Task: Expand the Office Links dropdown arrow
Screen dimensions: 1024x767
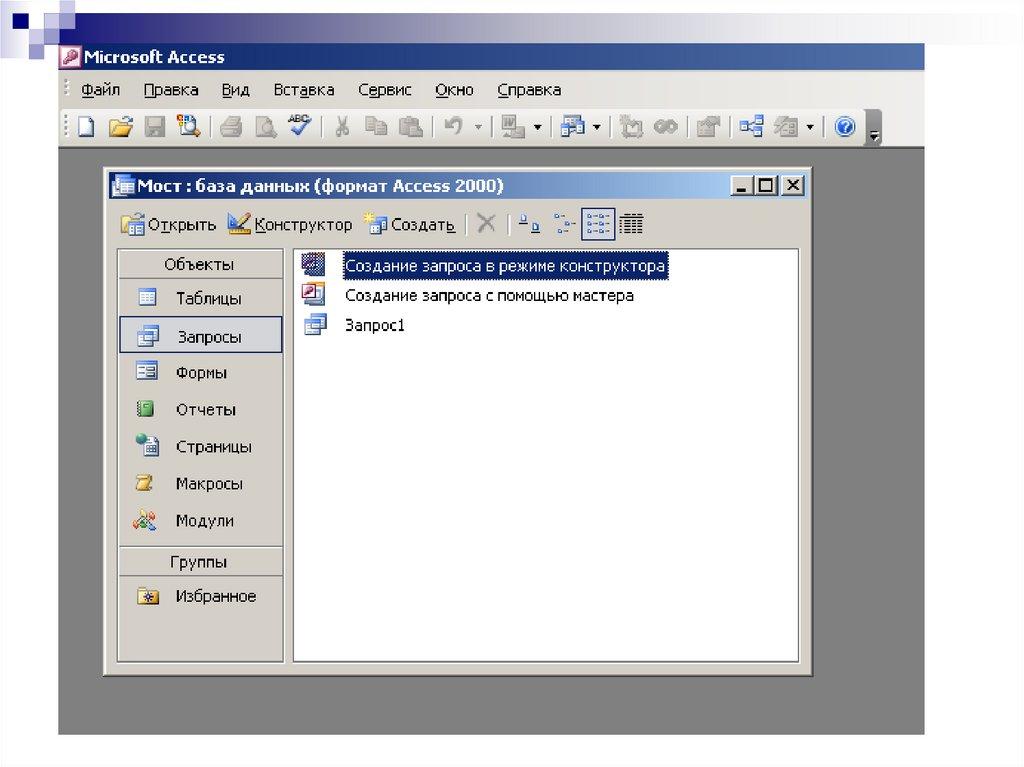Action: [537, 127]
